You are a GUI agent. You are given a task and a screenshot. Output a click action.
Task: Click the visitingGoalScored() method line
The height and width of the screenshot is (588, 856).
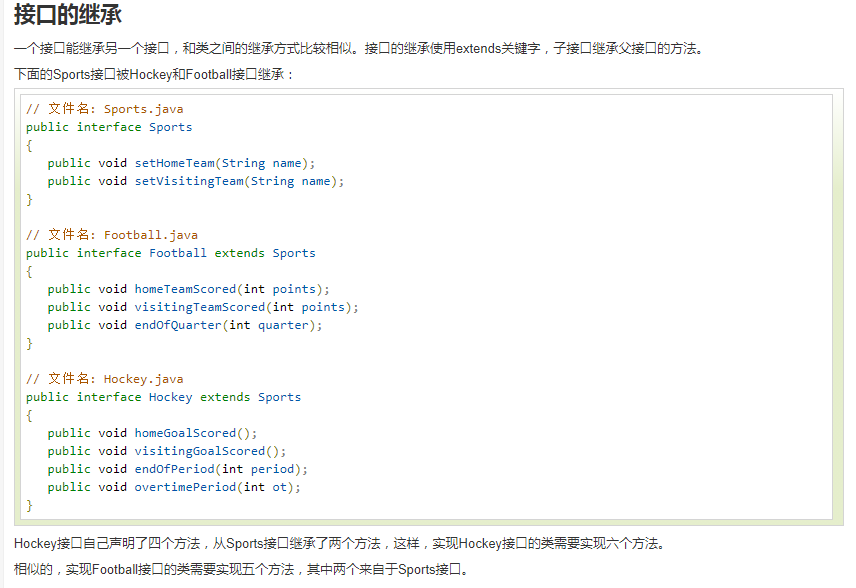click(x=167, y=451)
